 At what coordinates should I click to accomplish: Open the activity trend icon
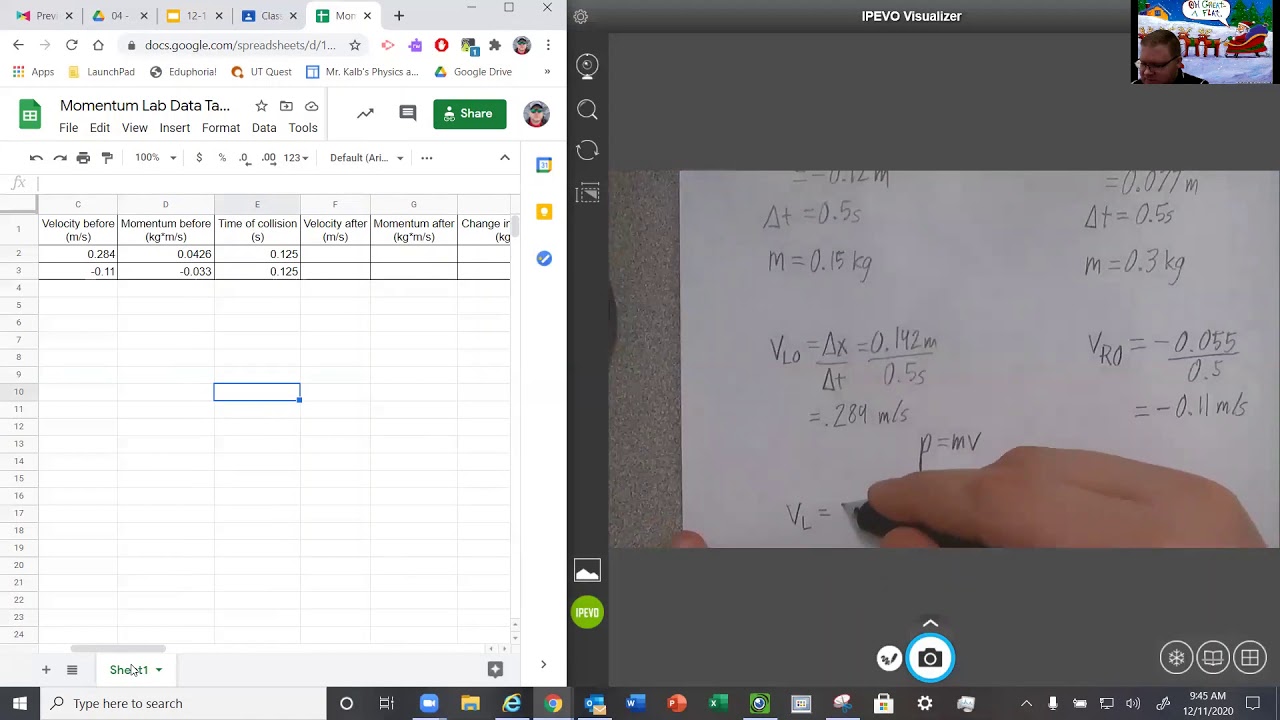[365, 113]
